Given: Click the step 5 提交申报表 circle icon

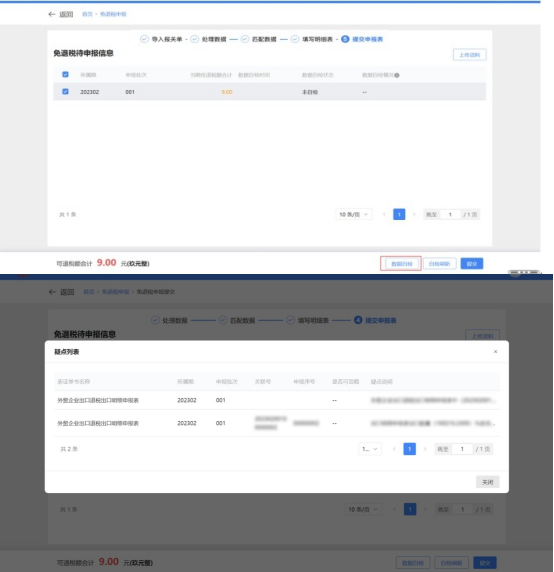Looking at the screenshot, I should [x=345, y=39].
